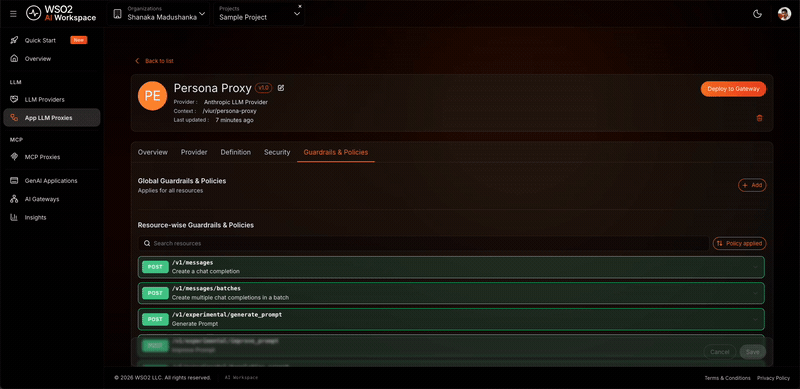Viewport: 800px width, 389px height.
Task: Open the Projects dropdown
Action: pos(259,14)
